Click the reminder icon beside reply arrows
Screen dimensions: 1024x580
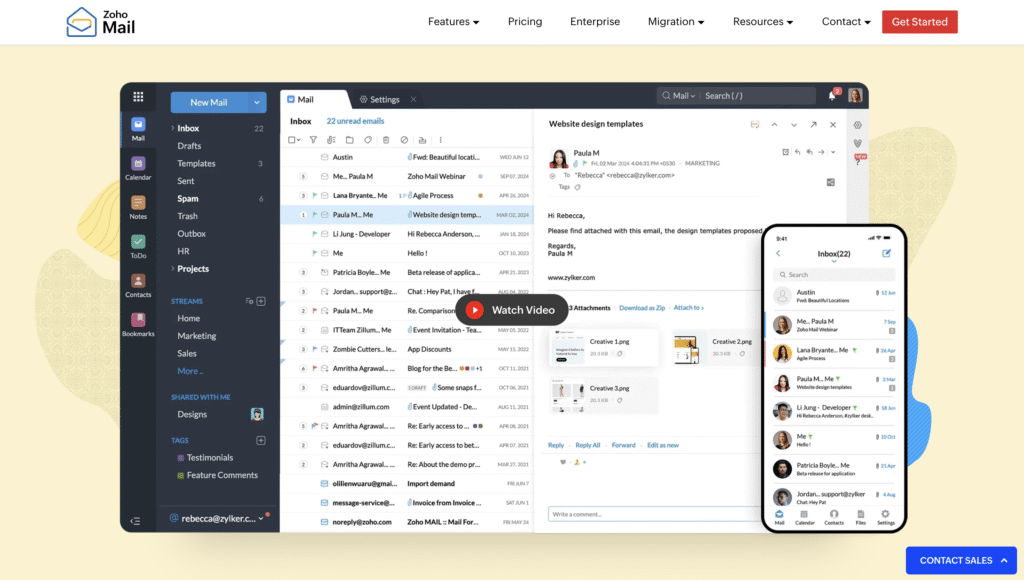(x=786, y=152)
